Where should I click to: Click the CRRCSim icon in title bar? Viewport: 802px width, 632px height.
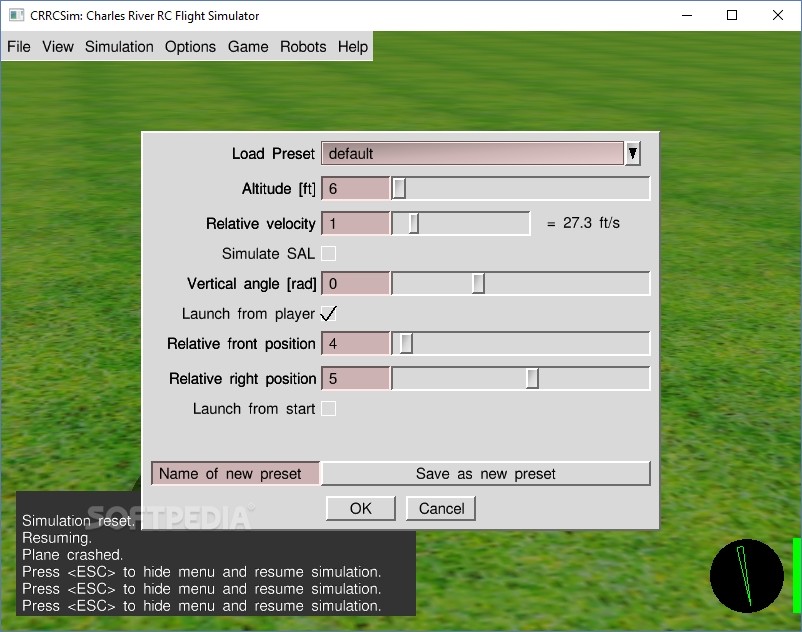click(x=16, y=15)
